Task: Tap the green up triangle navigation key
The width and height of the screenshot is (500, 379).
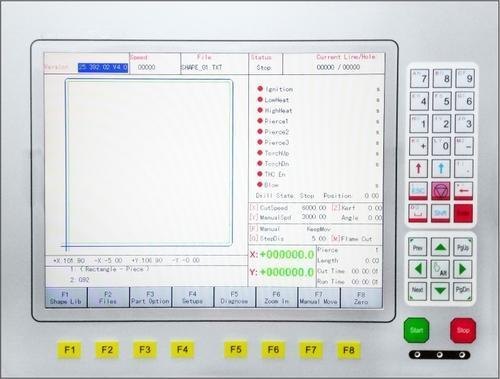Action: pyautogui.click(x=440, y=247)
